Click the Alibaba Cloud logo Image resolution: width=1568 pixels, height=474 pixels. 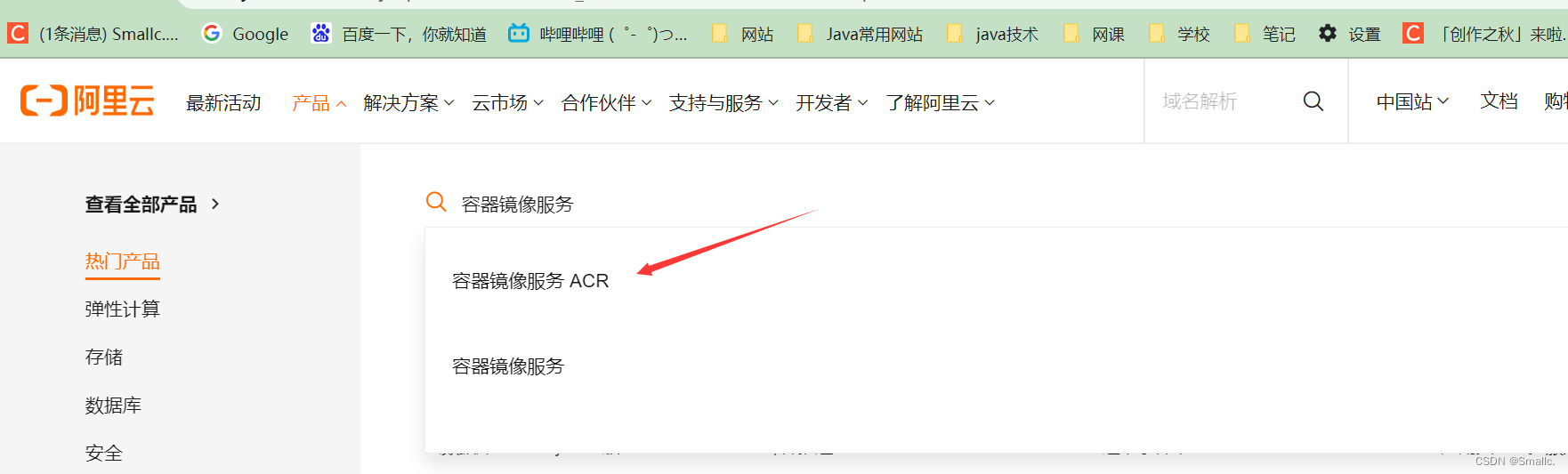coord(87,101)
